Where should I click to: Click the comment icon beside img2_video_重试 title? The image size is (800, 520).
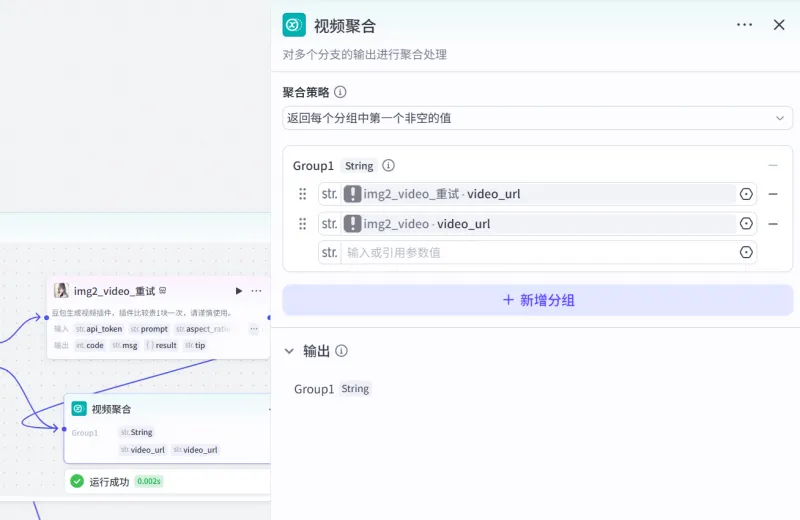pos(163,290)
